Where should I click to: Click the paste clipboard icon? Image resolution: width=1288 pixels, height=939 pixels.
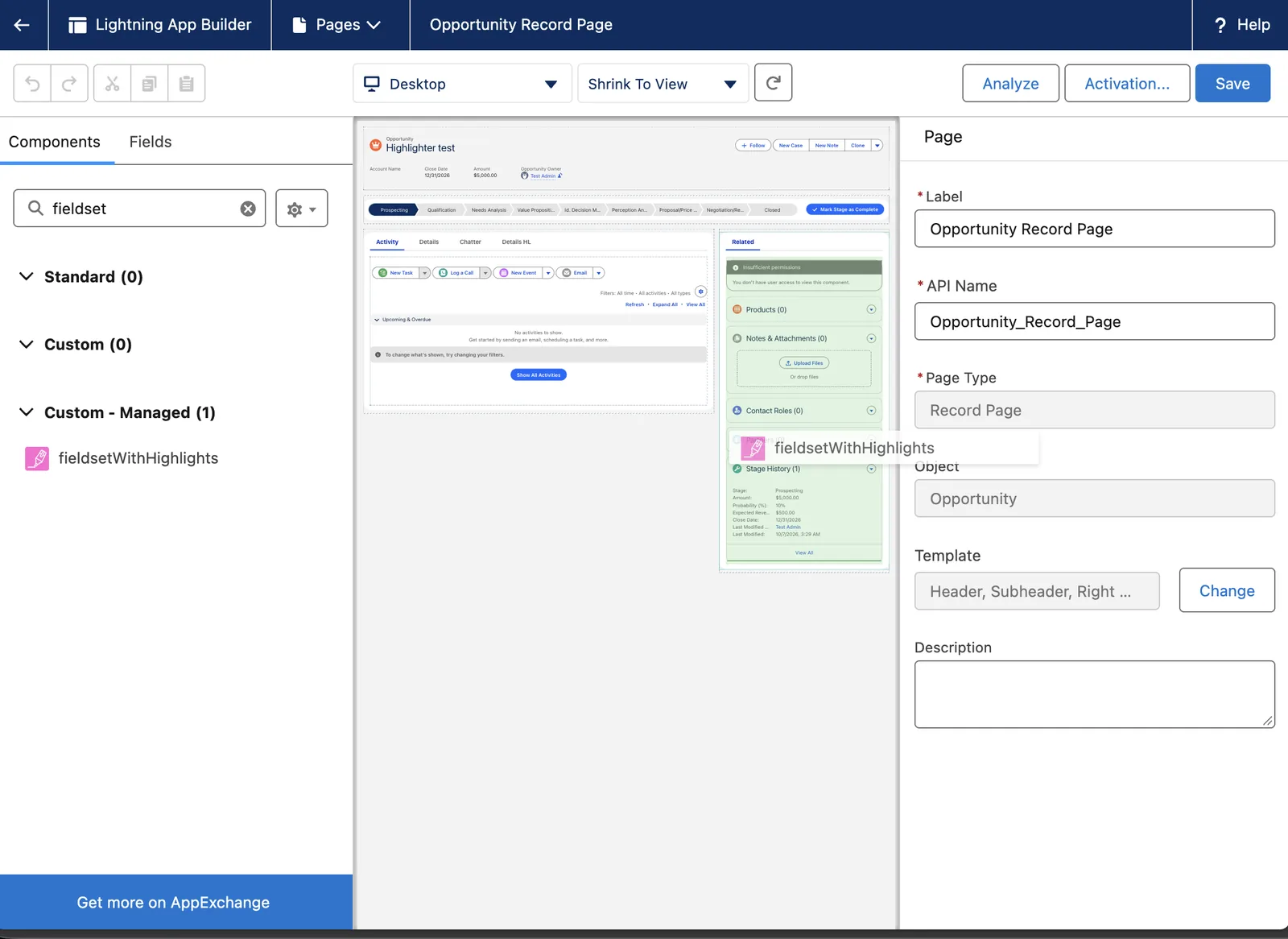tap(186, 83)
